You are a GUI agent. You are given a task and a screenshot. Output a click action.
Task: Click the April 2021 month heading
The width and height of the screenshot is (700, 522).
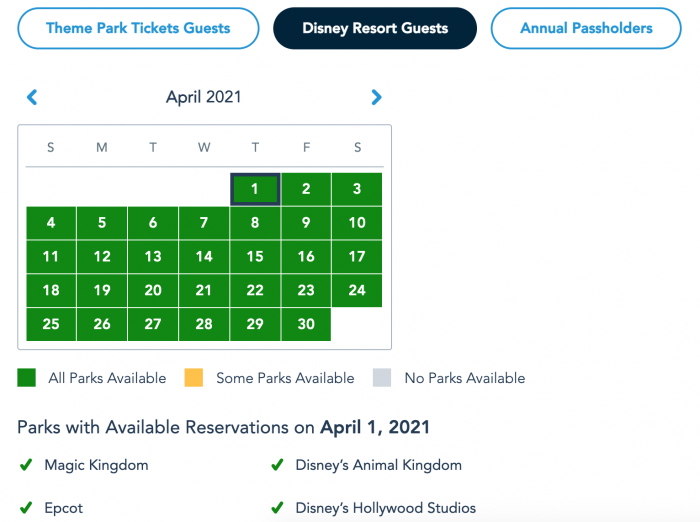(204, 97)
